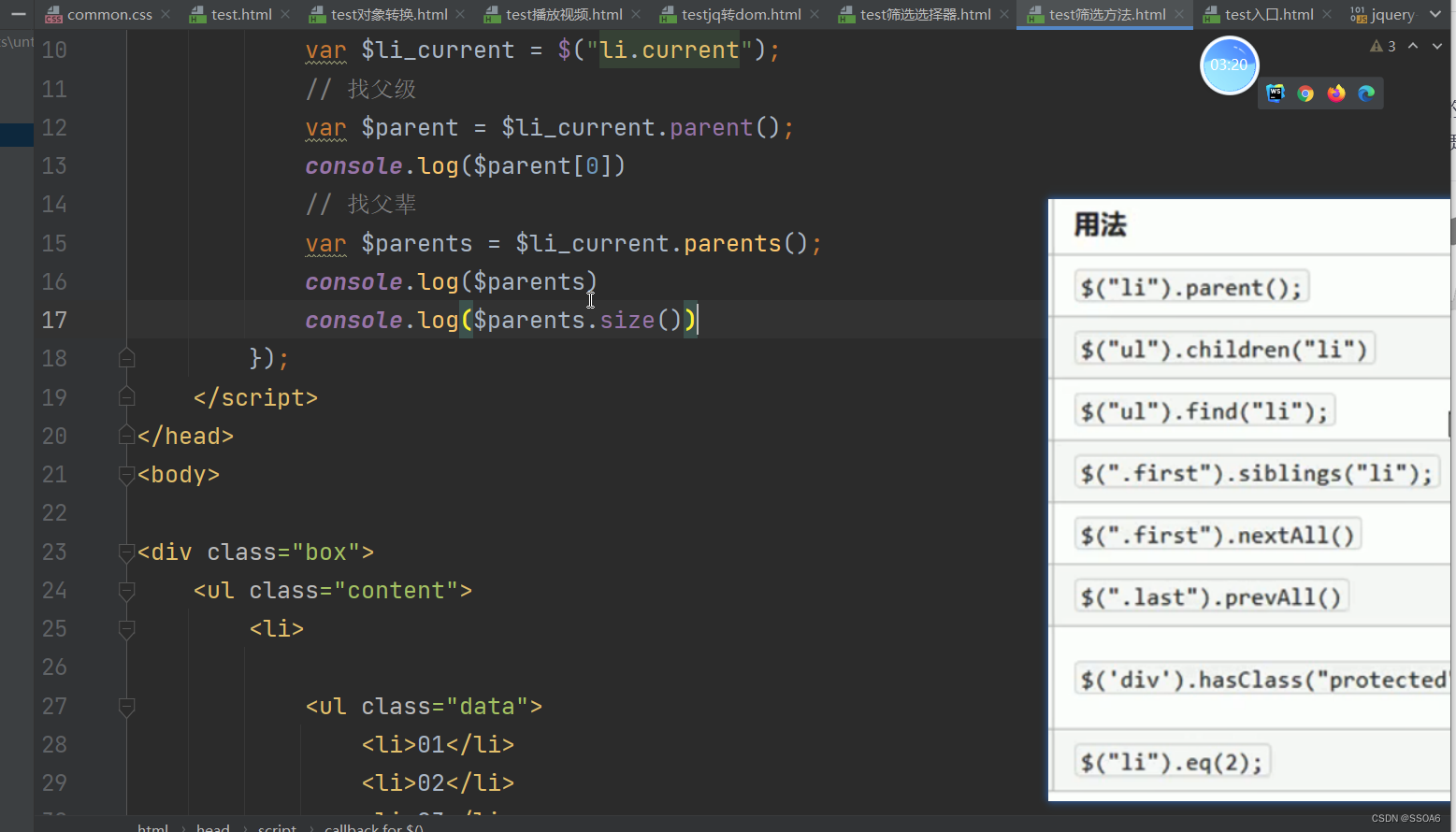The width and height of the screenshot is (1456, 832).
Task: Switch to common.css tab
Action: 109,14
